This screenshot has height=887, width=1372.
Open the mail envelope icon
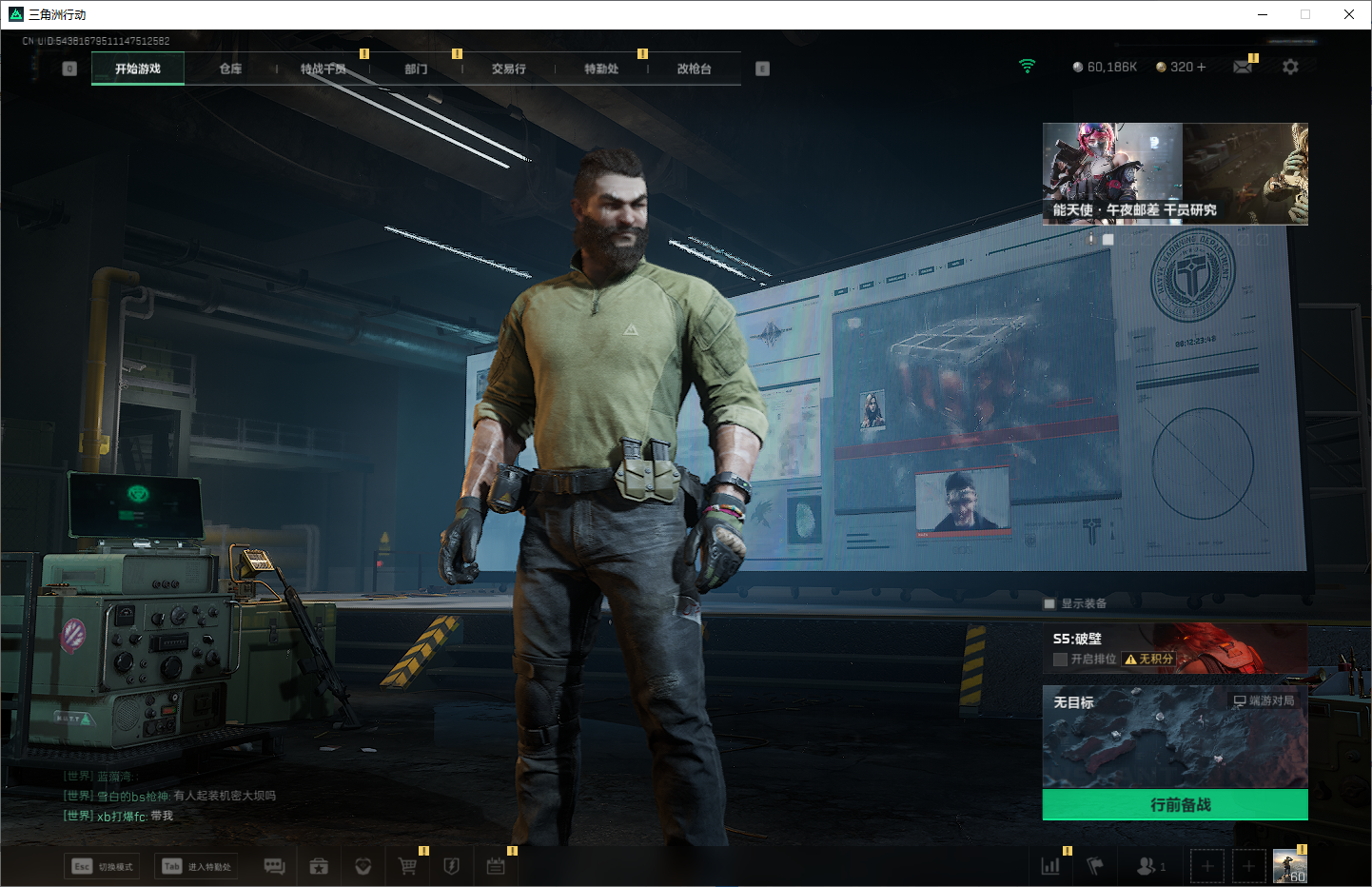[x=1243, y=67]
